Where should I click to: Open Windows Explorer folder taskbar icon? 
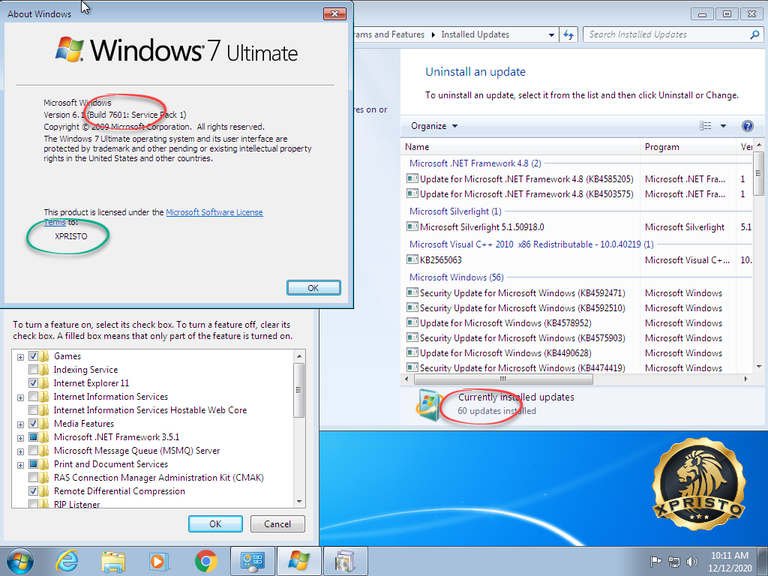point(113,561)
